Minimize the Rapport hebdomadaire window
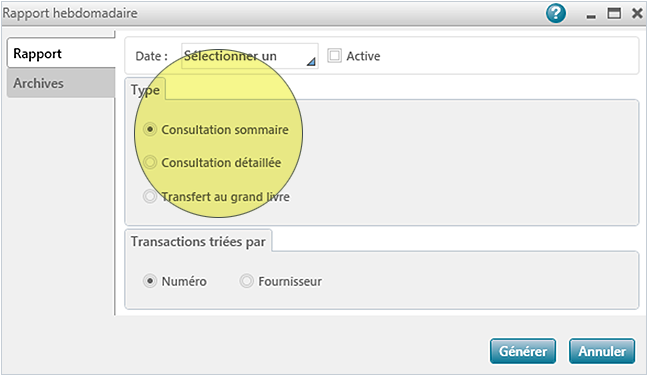The image size is (648, 376). [591, 16]
